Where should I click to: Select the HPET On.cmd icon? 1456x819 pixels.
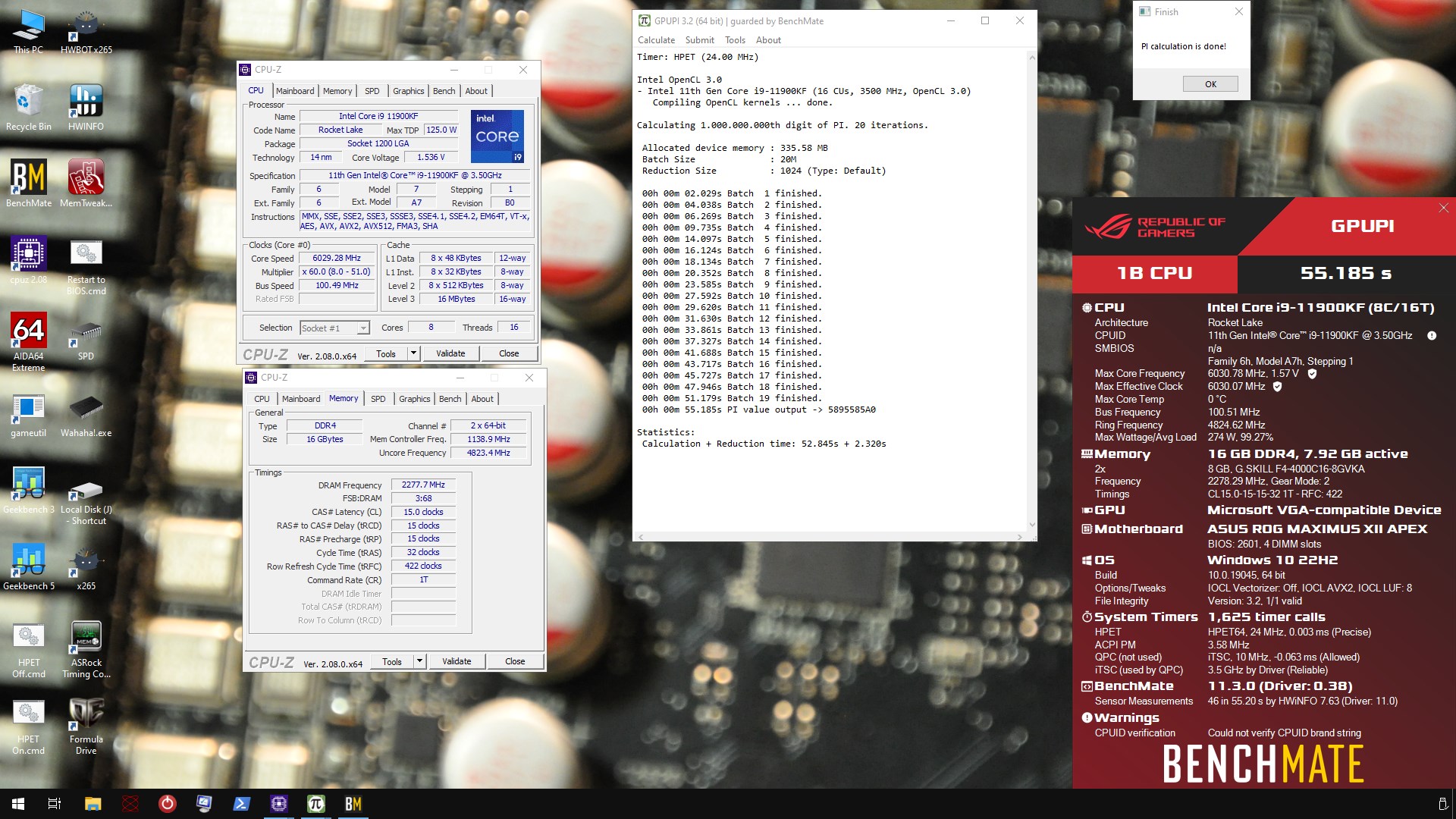tap(28, 726)
